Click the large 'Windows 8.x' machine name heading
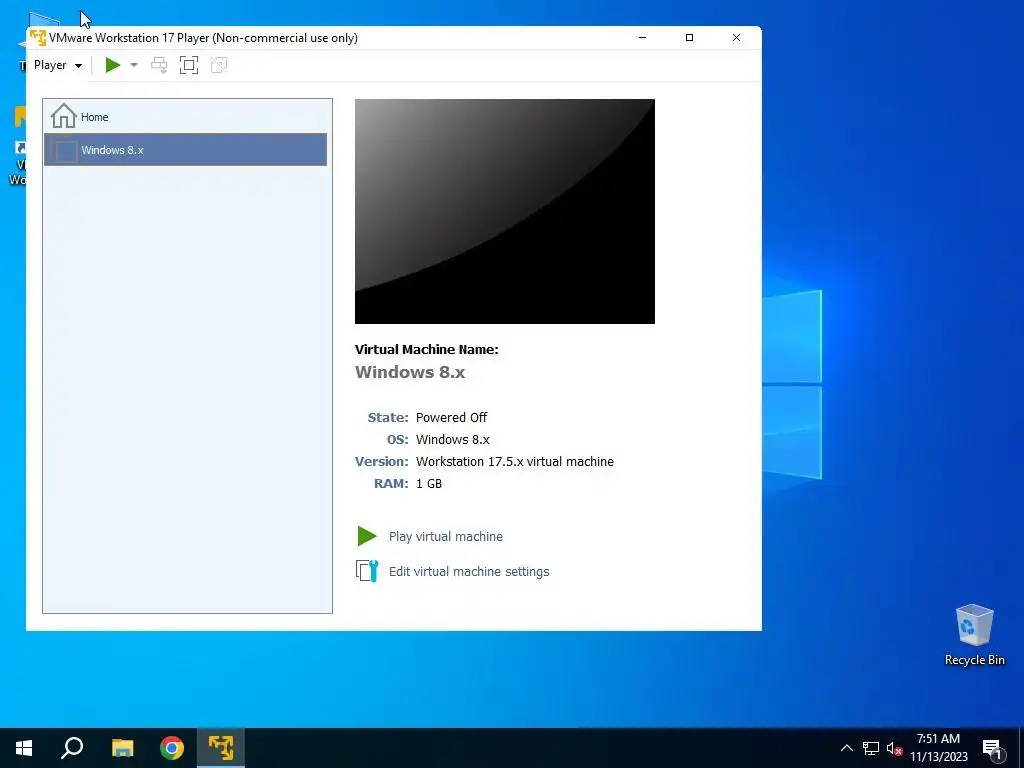1024x768 pixels. [x=410, y=372]
